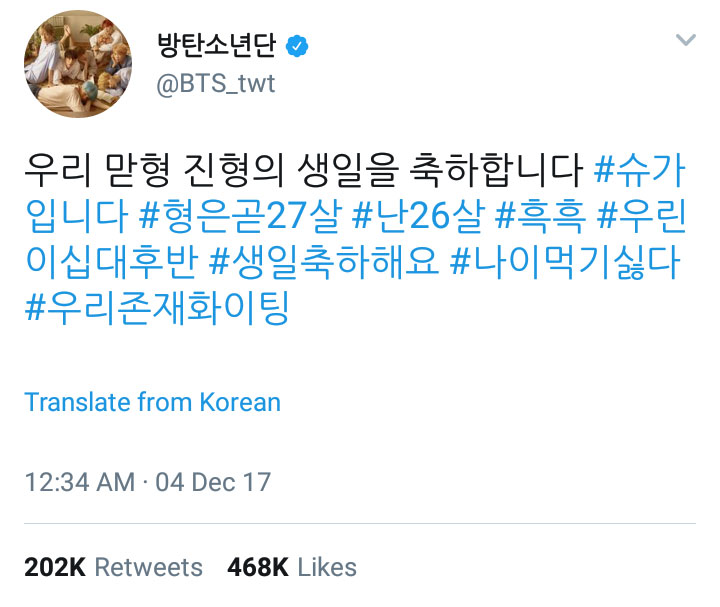The image size is (720, 607).
Task: View the 202K Retweets list
Action: (x=113, y=567)
